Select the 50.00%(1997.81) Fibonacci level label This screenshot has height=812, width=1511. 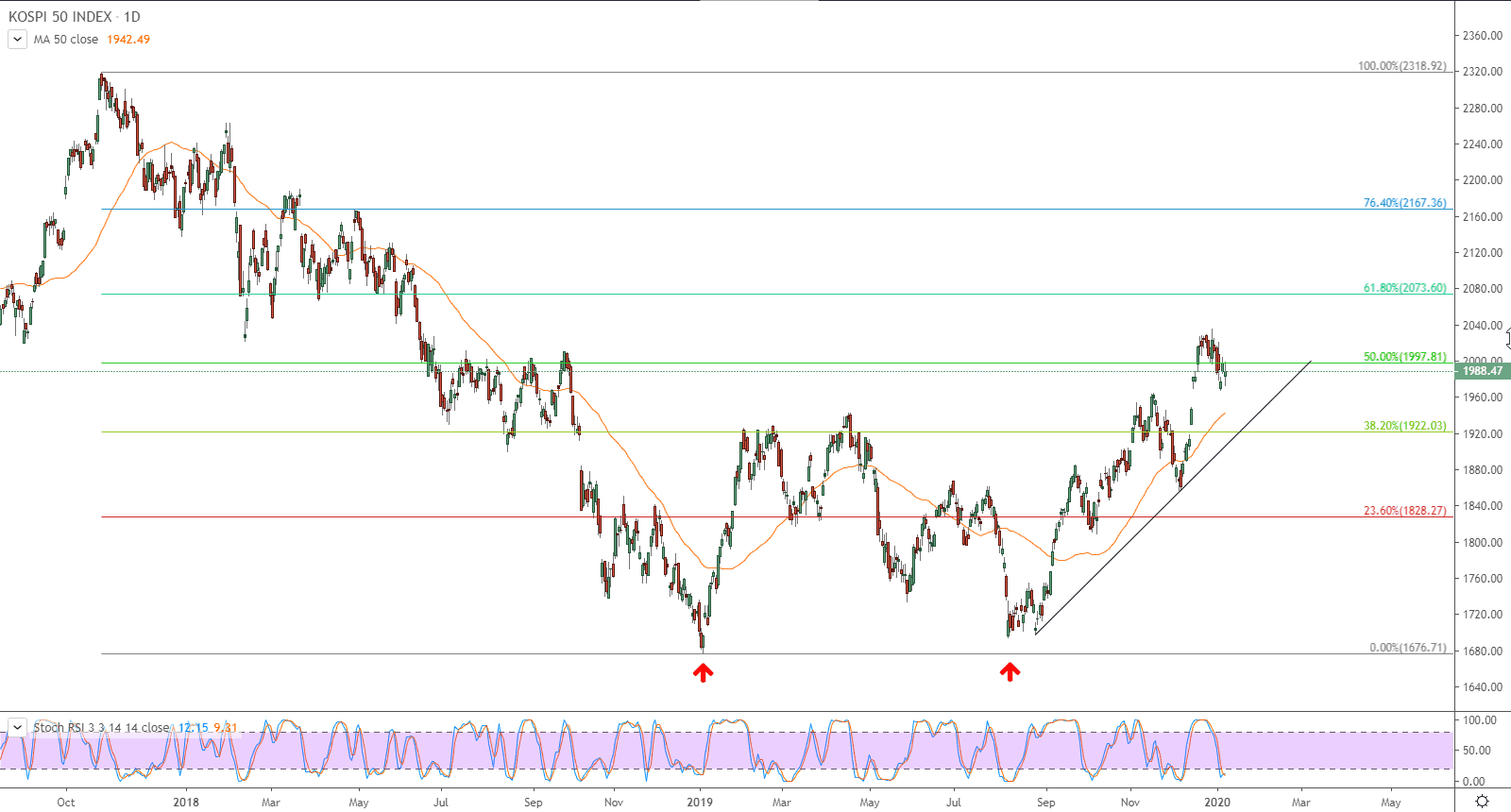pyautogui.click(x=1405, y=357)
